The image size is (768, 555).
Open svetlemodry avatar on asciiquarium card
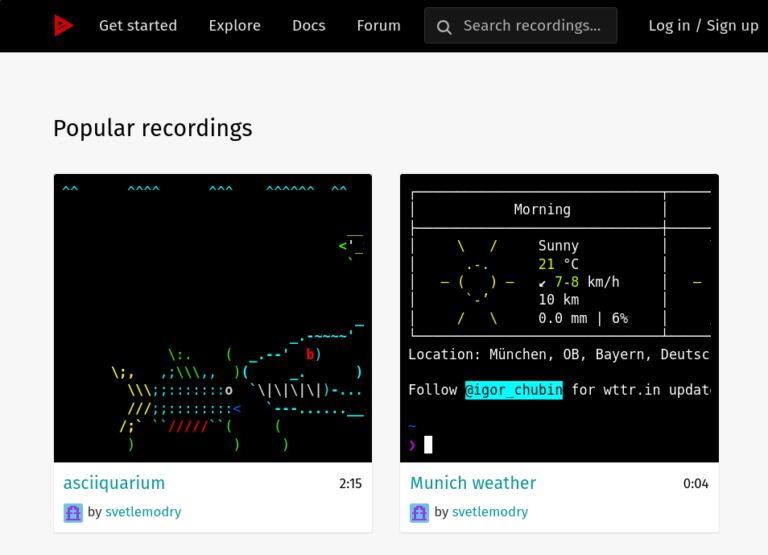(73, 513)
